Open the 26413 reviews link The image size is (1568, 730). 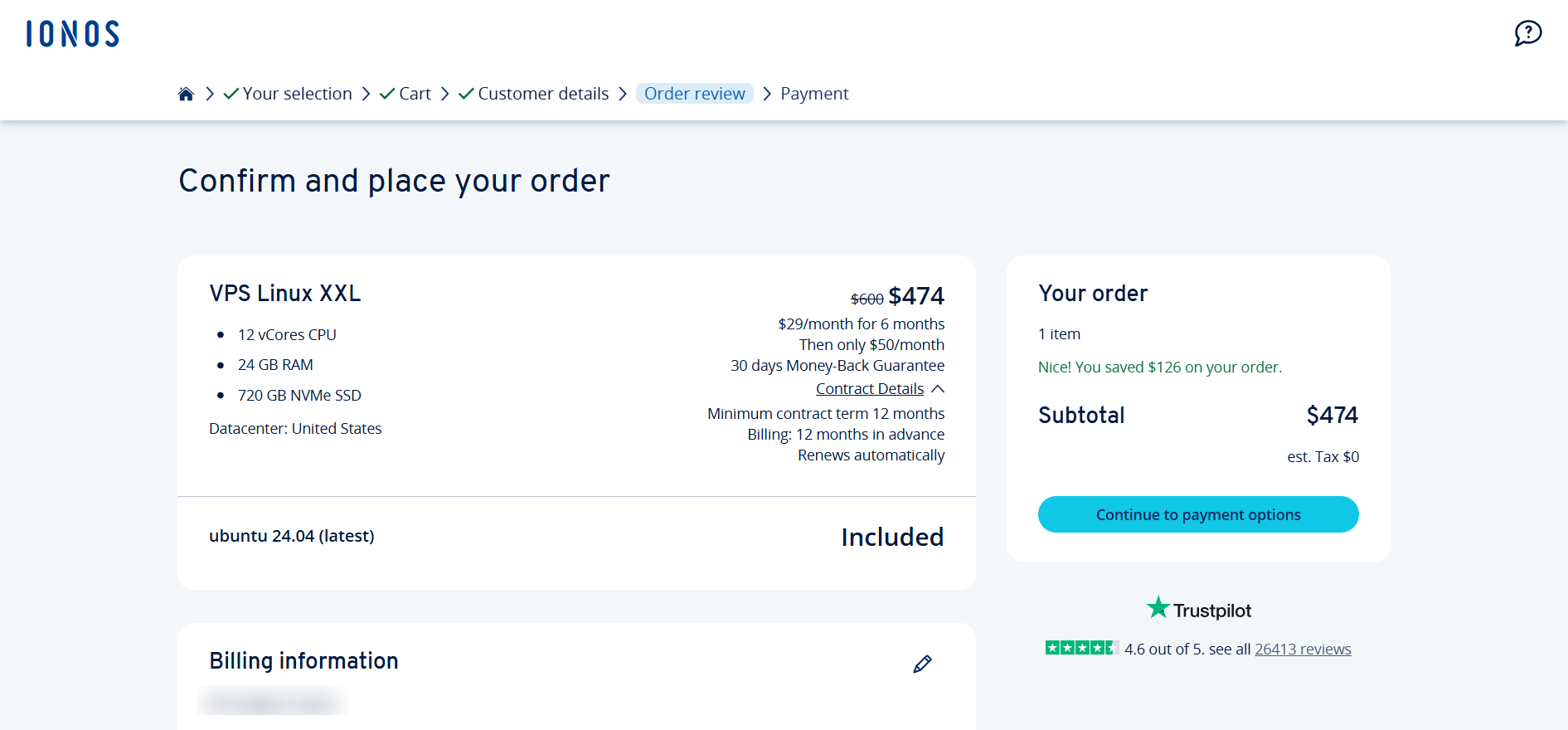coord(1303,650)
